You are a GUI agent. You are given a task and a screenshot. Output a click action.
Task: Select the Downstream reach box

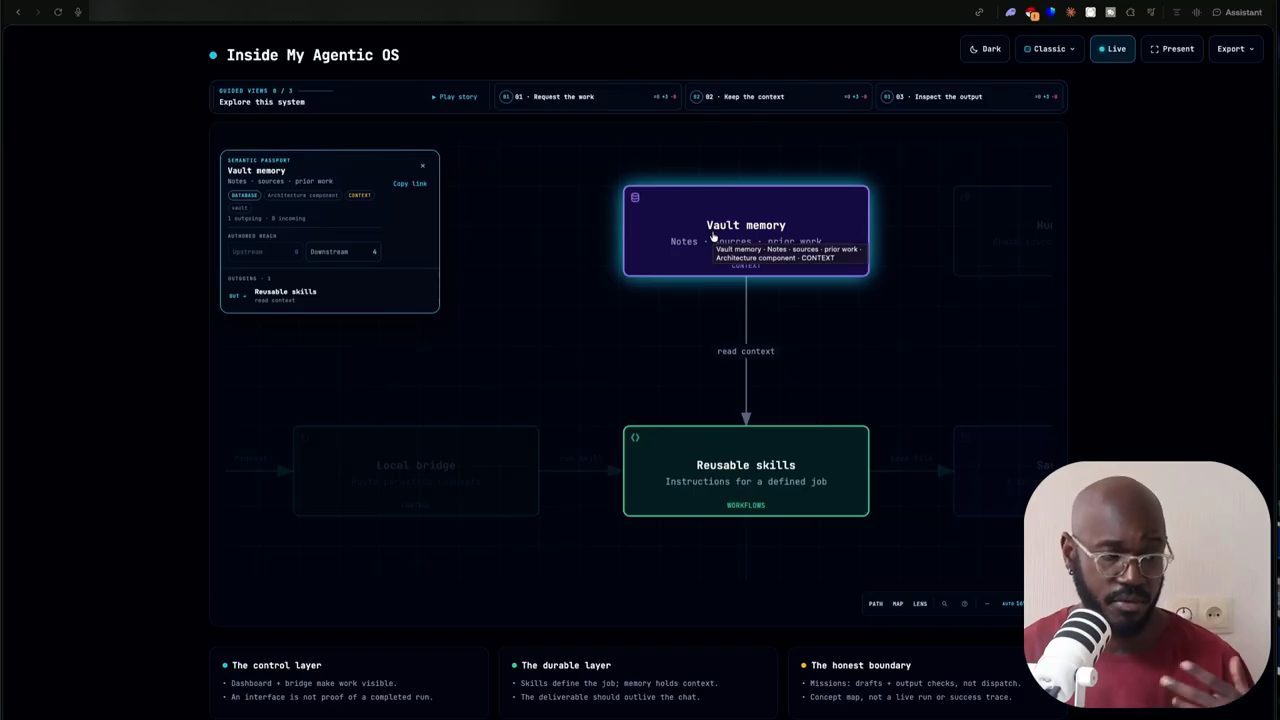click(343, 252)
